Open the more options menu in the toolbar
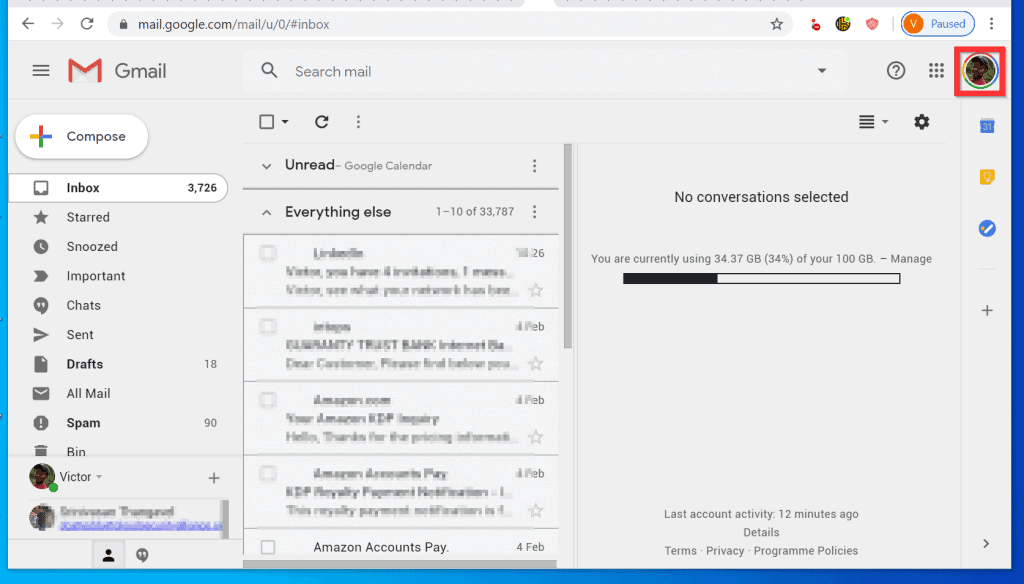This screenshot has width=1024, height=584. 358,121
